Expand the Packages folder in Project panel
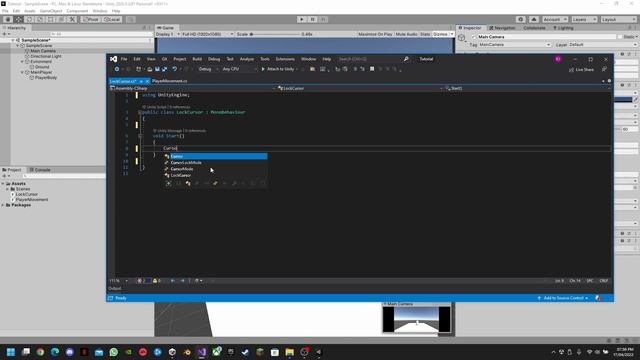 coord(3,205)
